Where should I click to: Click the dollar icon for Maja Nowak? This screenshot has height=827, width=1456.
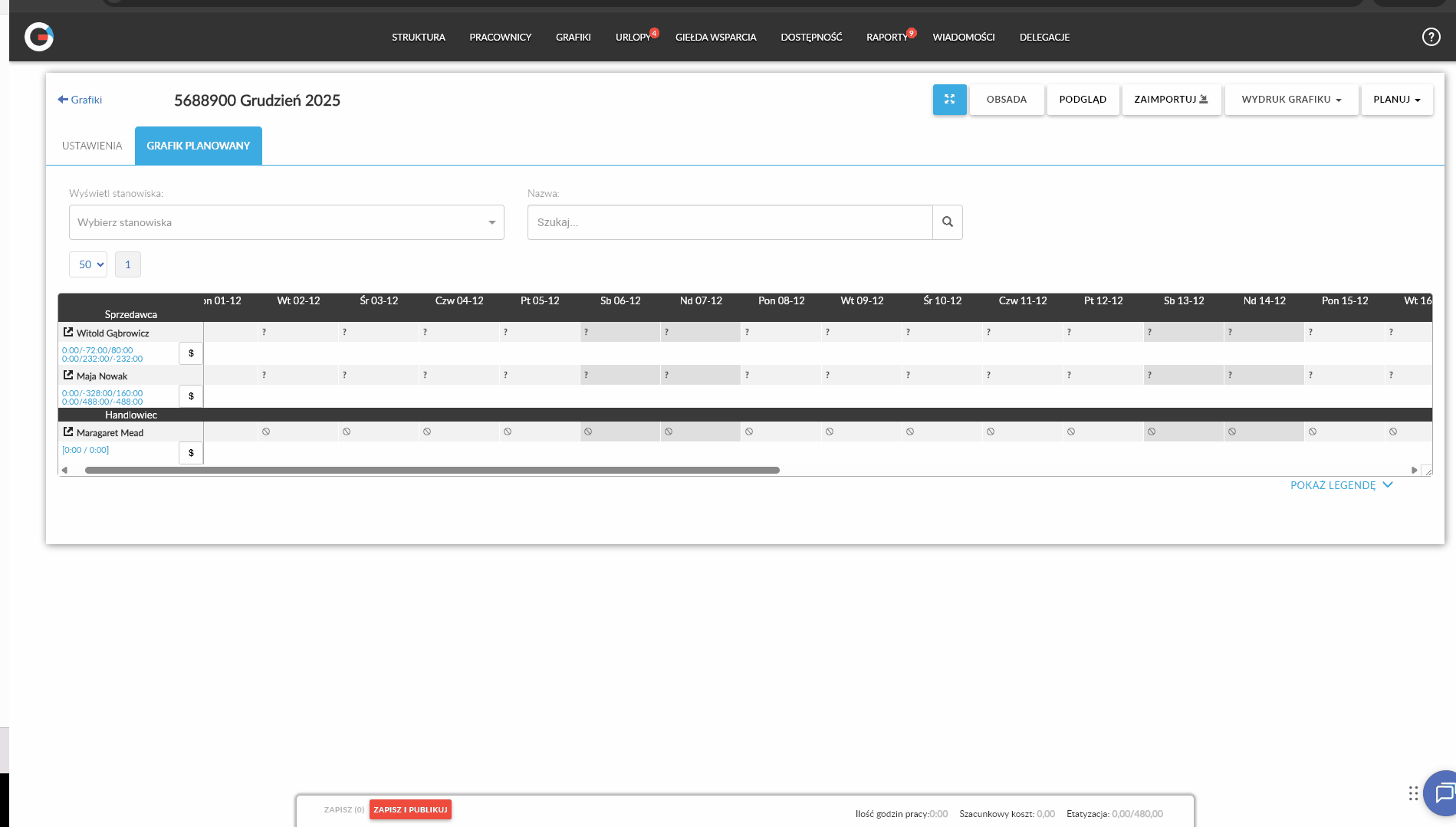tap(191, 396)
